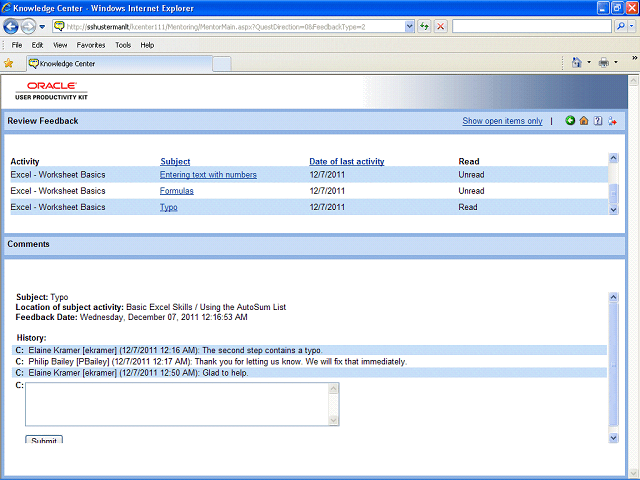This screenshot has width=640, height=480.
Task: Click feedback list scrollbar up arrow
Action: 613,158
